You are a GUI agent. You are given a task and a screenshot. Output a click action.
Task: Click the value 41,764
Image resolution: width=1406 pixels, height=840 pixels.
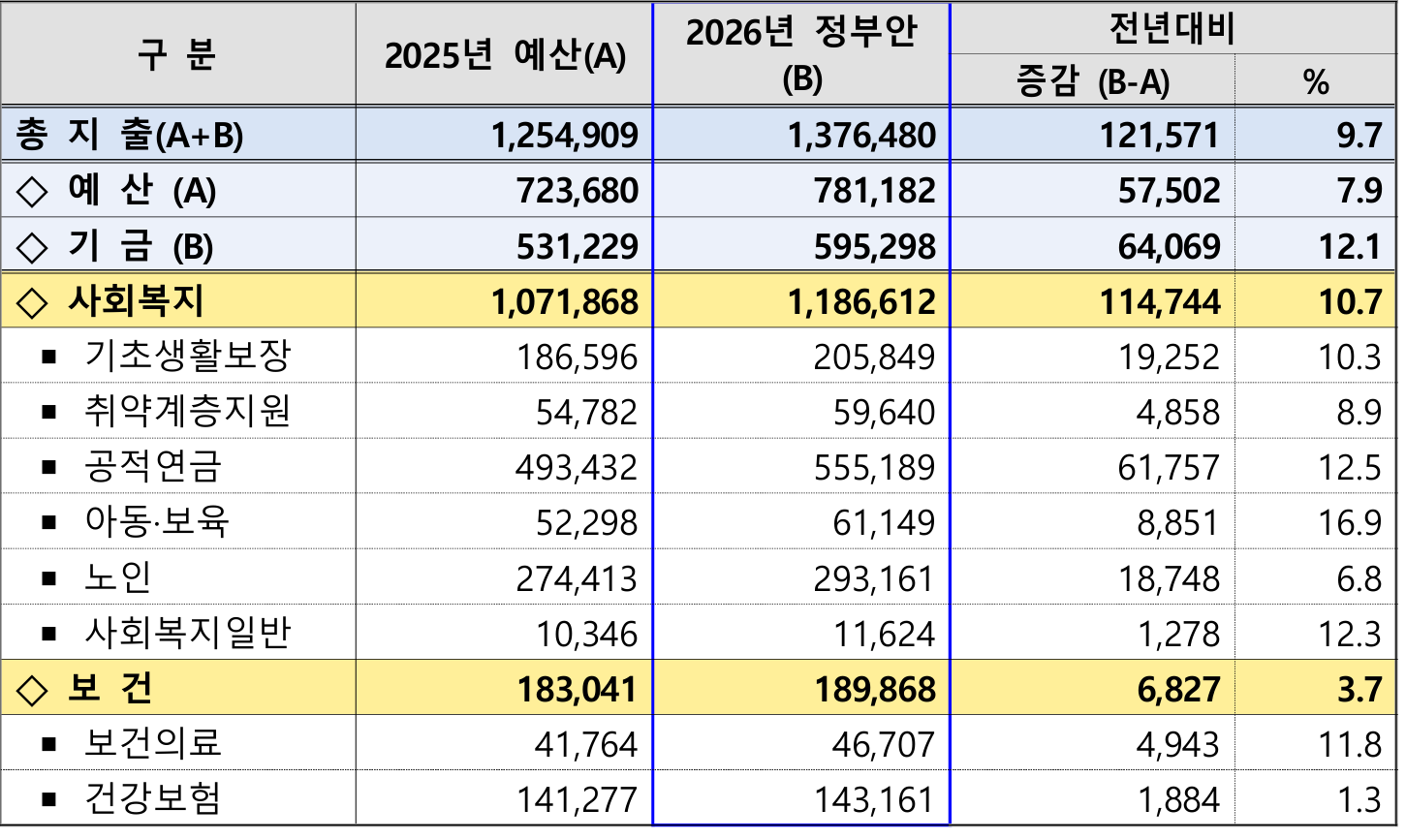(587, 745)
